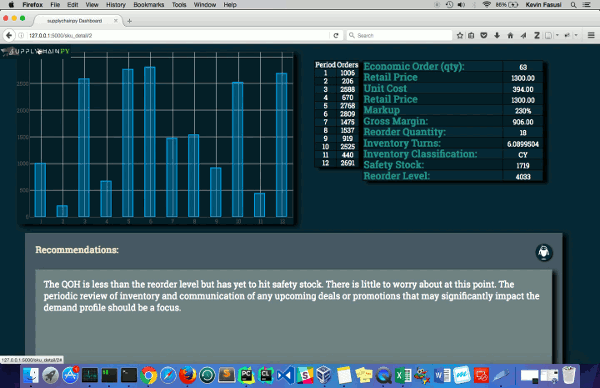600x388 pixels.
Task: Bookmark this page with the star icon
Action: [x=460, y=35]
